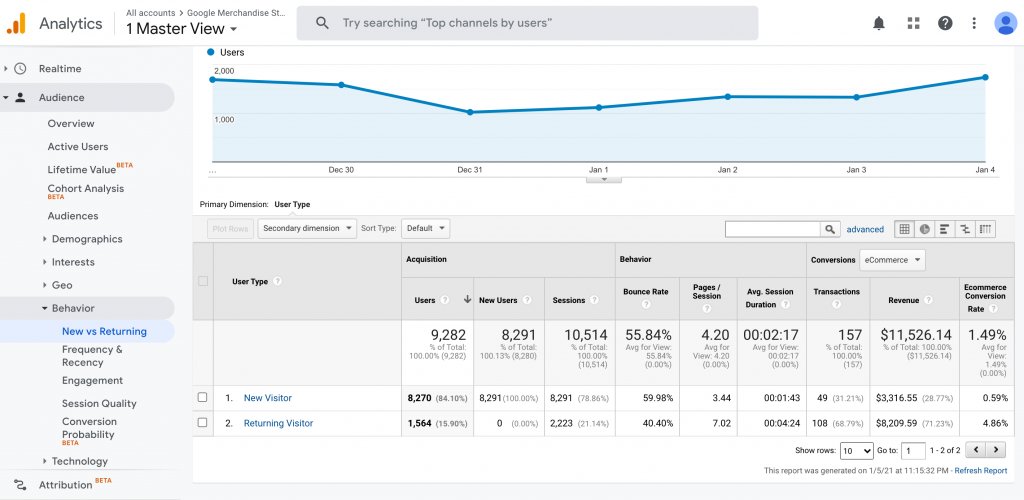Expand Demographics in sidebar
This screenshot has height=500, width=1024.
[x=44, y=239]
